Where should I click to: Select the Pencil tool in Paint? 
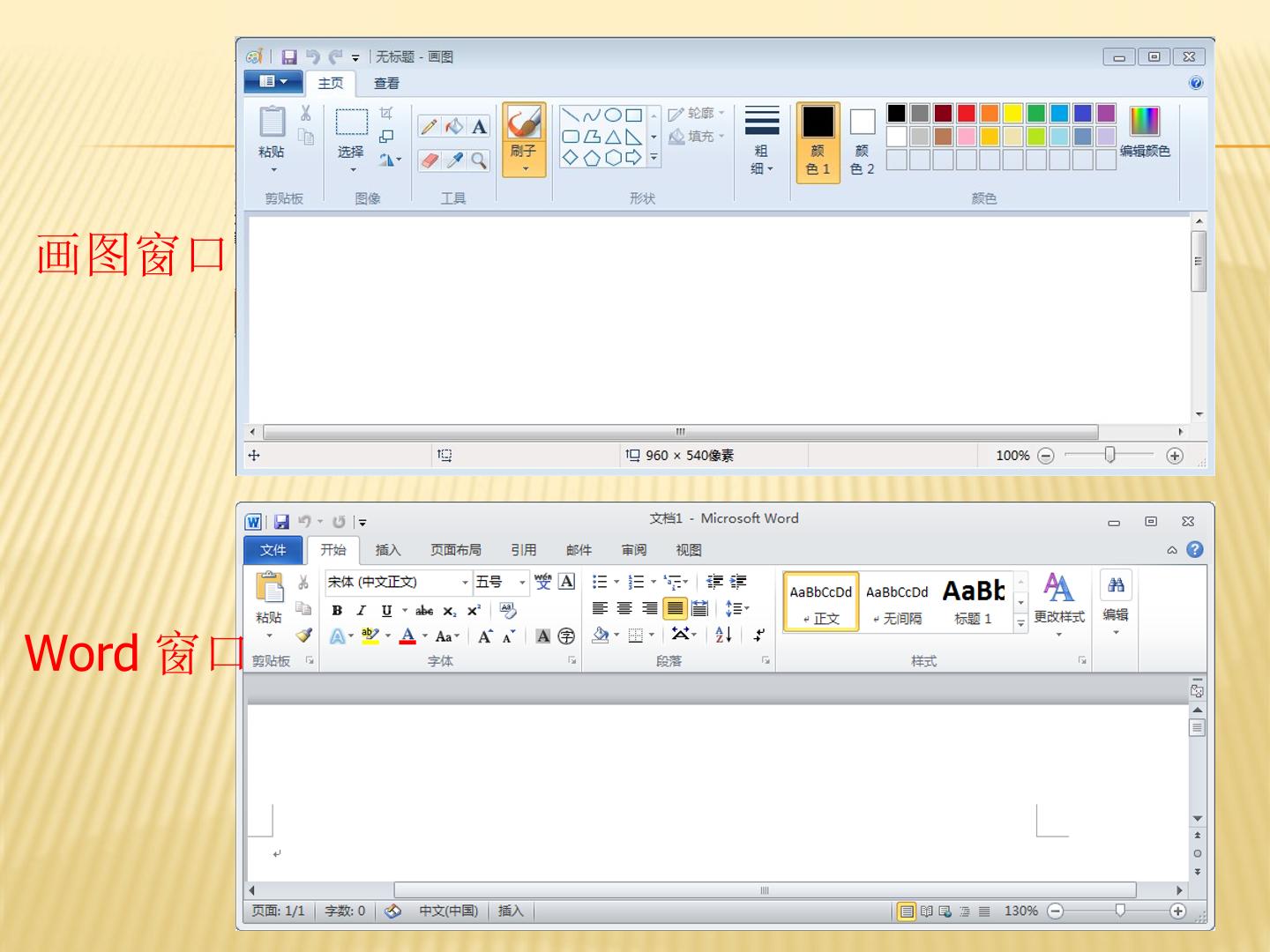(x=429, y=127)
